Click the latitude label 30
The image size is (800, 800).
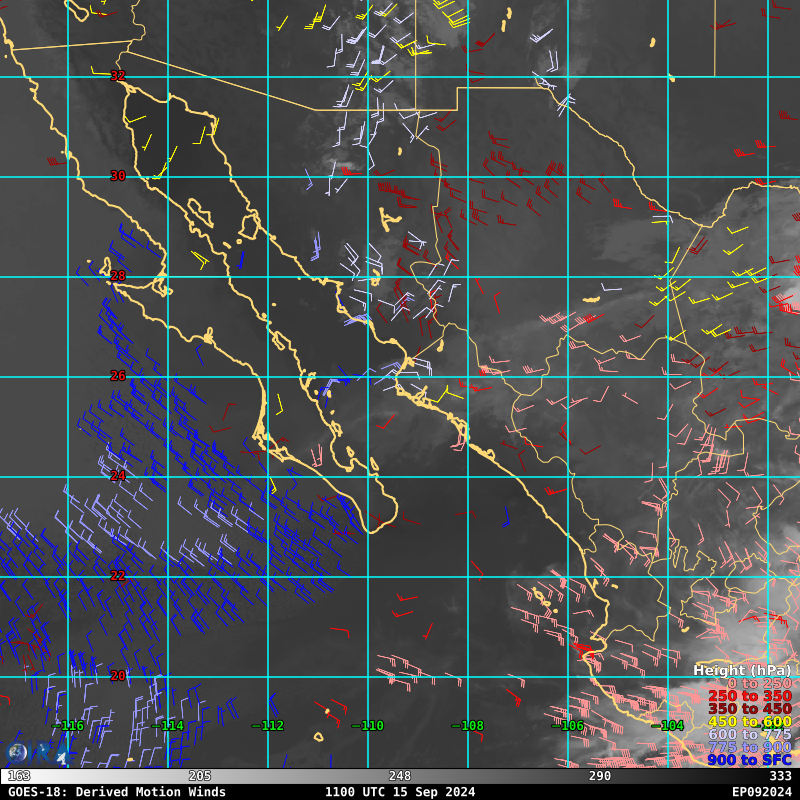pos(118,176)
